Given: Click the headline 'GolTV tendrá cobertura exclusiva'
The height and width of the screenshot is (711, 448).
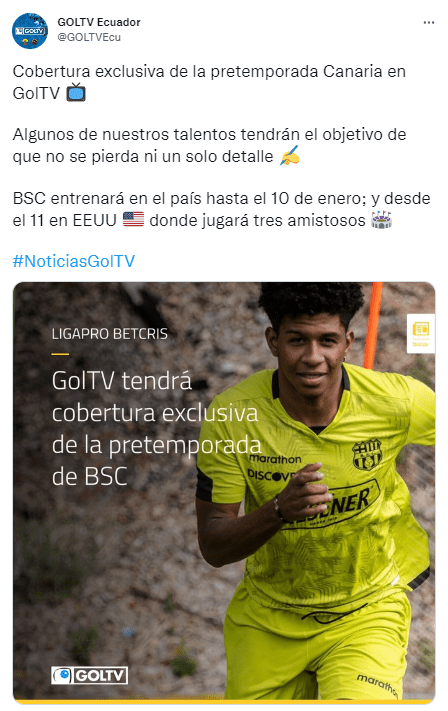Looking at the screenshot, I should (155, 397).
